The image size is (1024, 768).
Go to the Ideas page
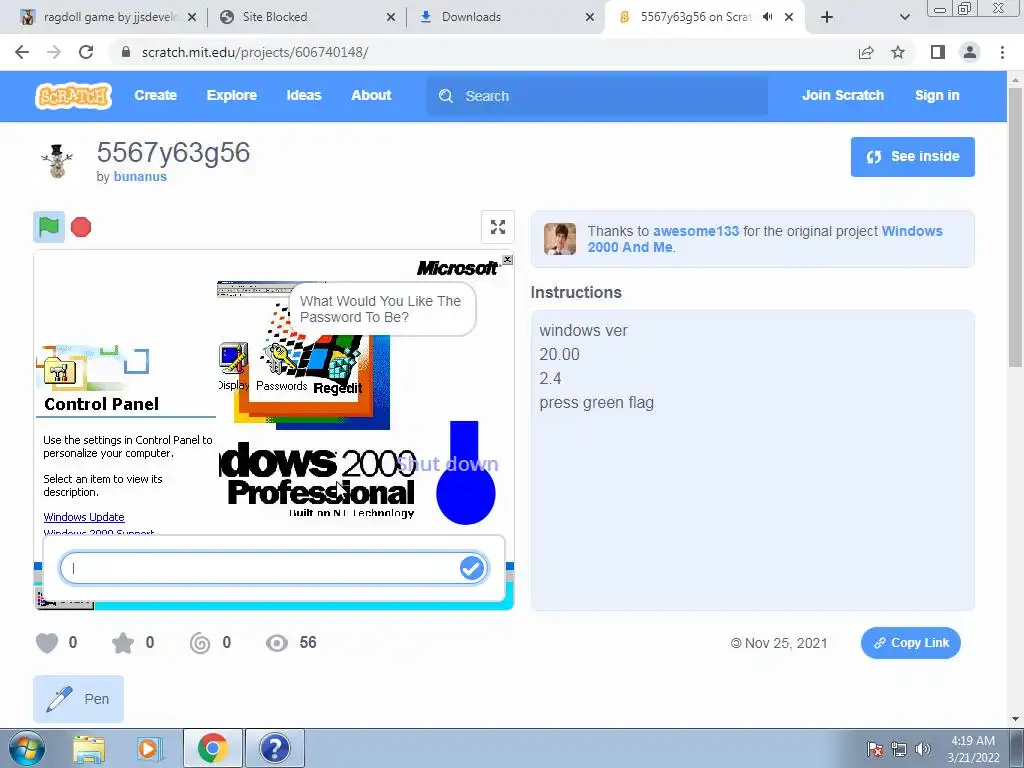tap(304, 95)
